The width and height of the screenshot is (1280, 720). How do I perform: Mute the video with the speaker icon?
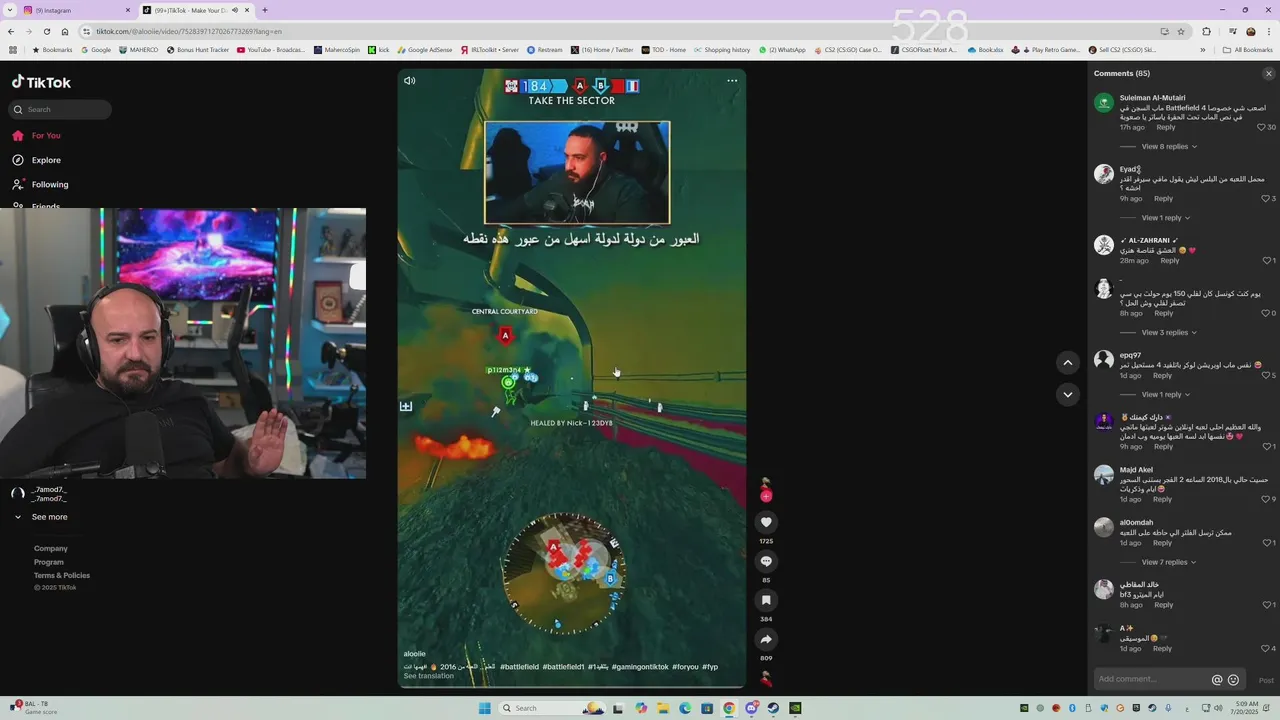point(409,81)
